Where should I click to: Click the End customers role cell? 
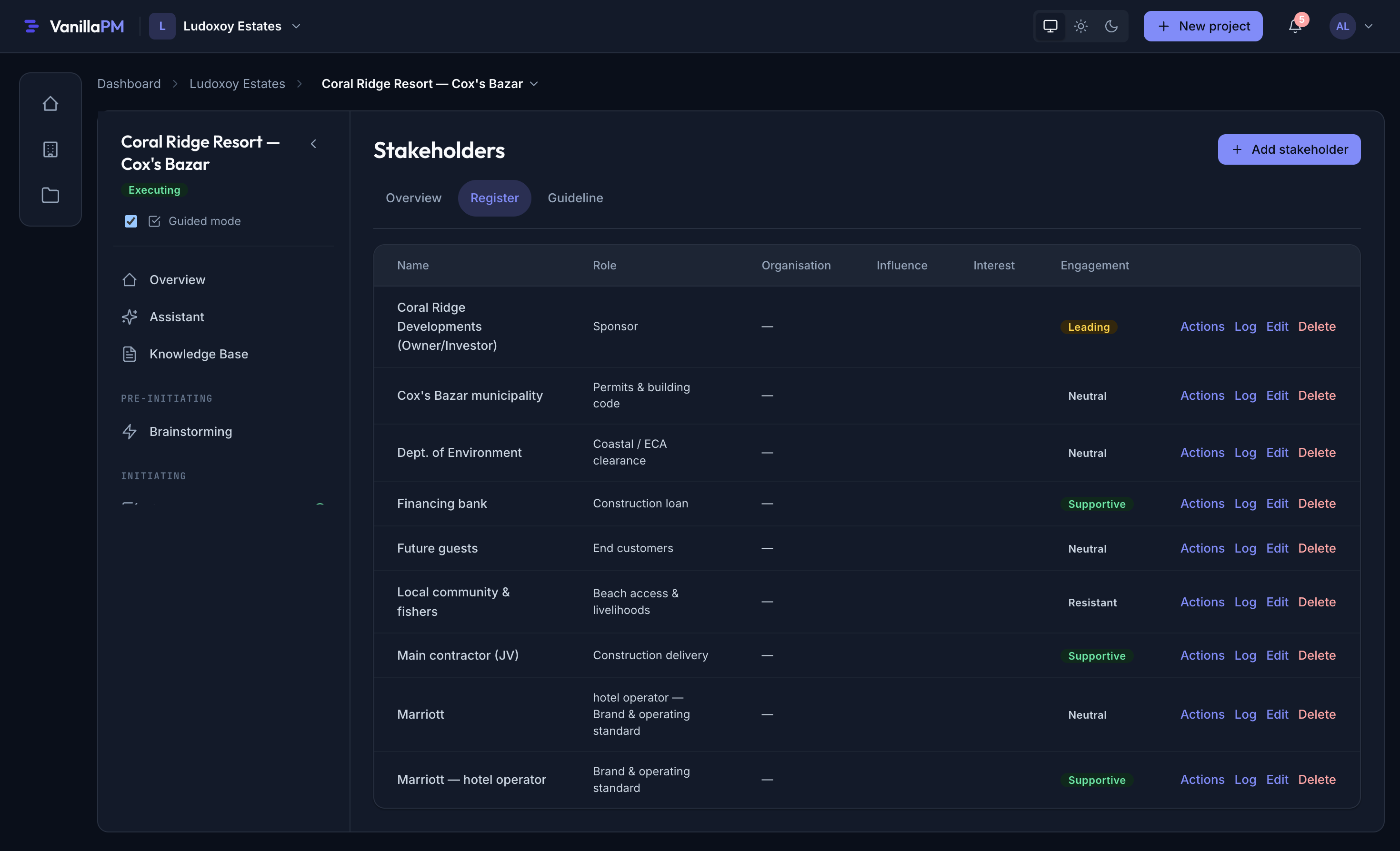point(632,548)
